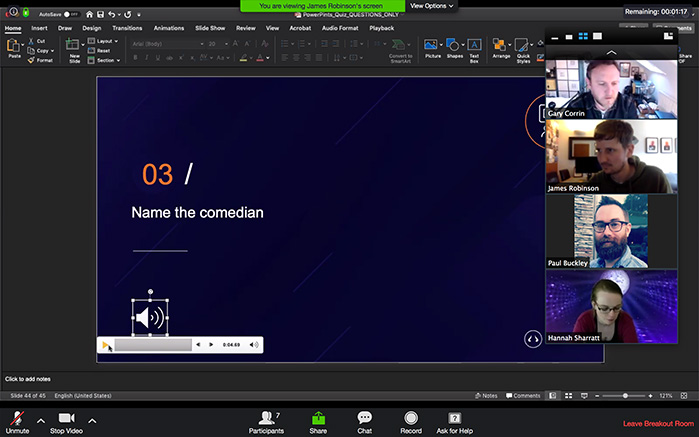699x437 pixels.
Task: Open the View Options dropdown
Action: point(431,6)
